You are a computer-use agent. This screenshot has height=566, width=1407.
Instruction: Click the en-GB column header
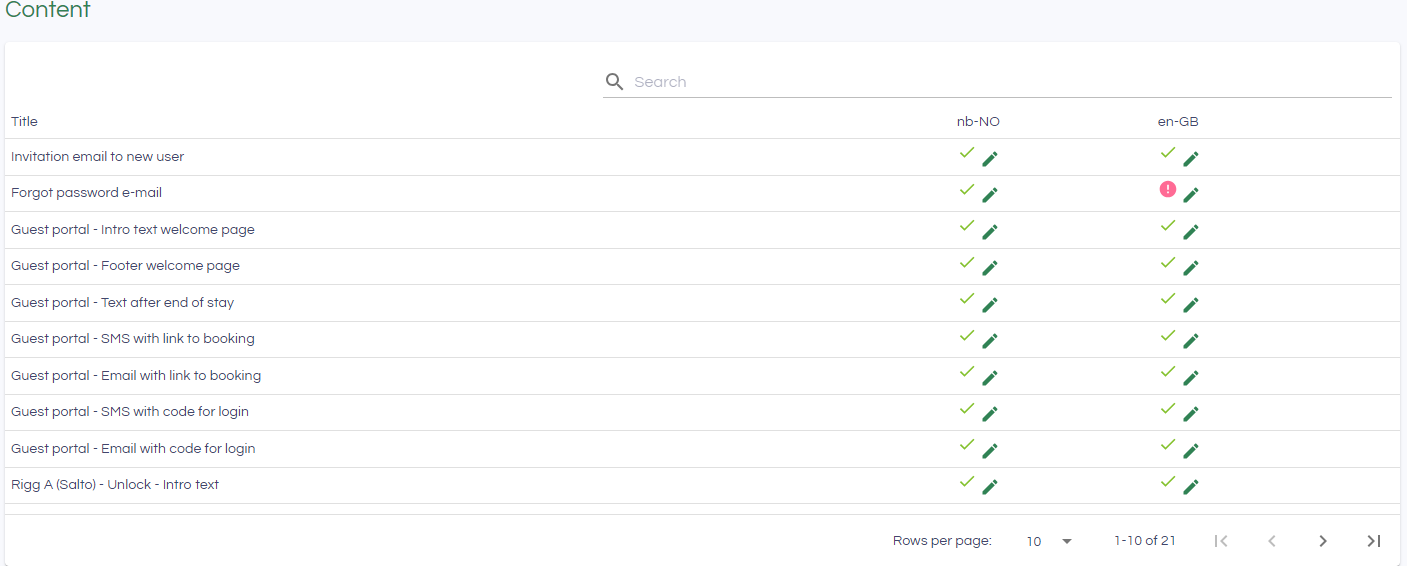click(1178, 122)
